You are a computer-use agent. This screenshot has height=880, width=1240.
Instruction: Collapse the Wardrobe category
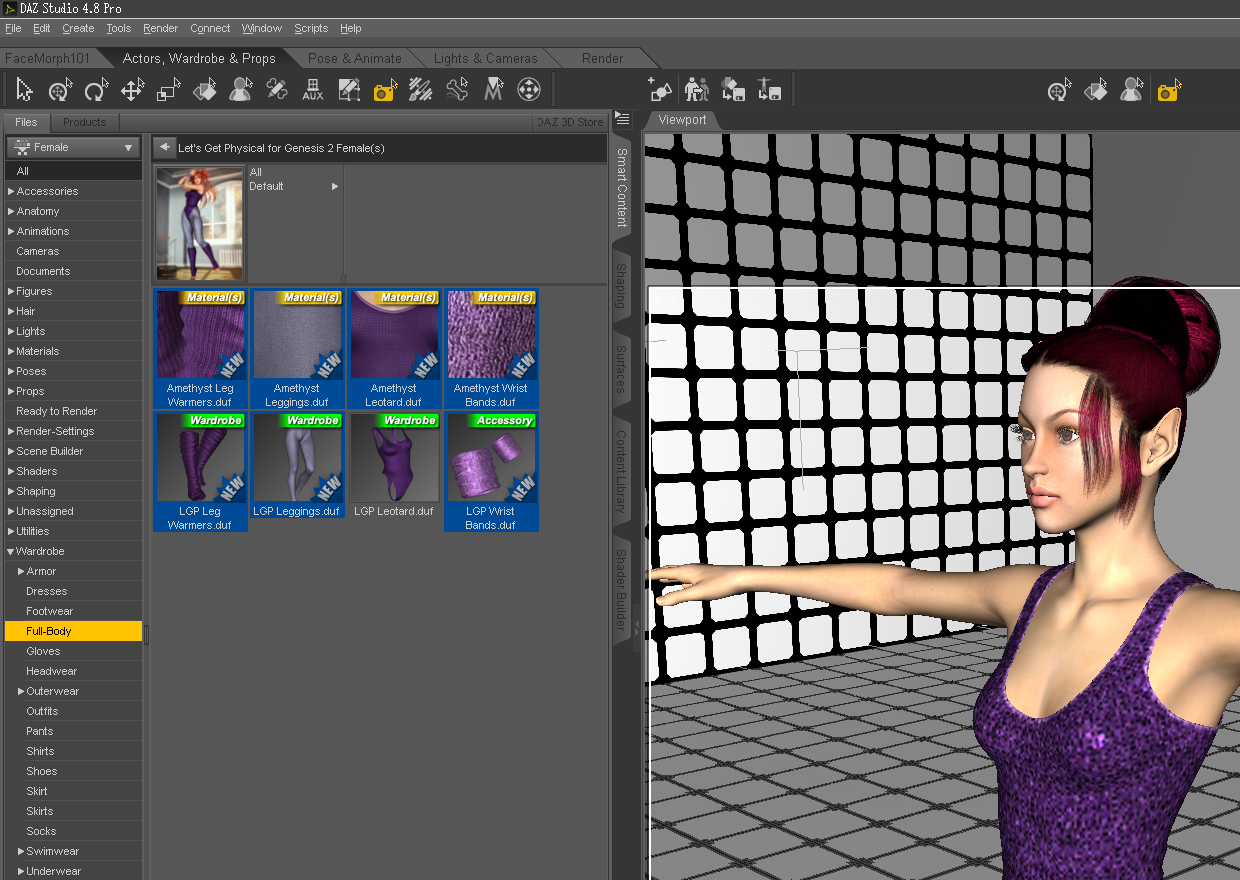[x=11, y=551]
